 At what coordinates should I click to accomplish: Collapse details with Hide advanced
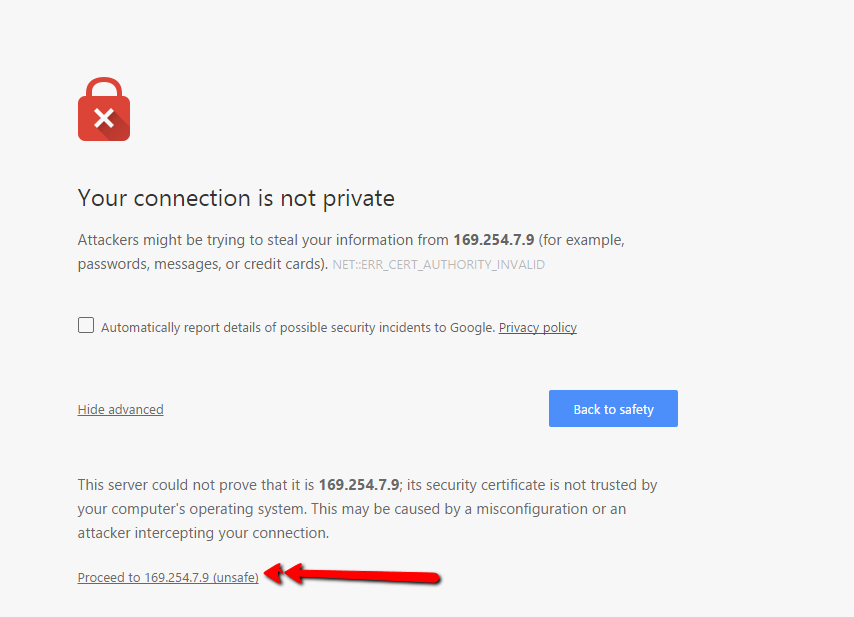pos(120,409)
